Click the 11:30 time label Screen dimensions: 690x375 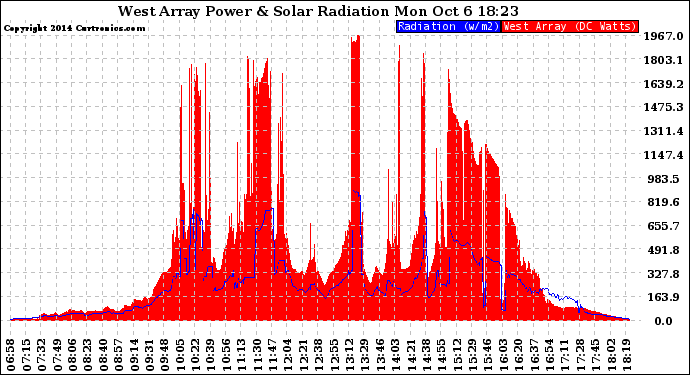click(257, 355)
